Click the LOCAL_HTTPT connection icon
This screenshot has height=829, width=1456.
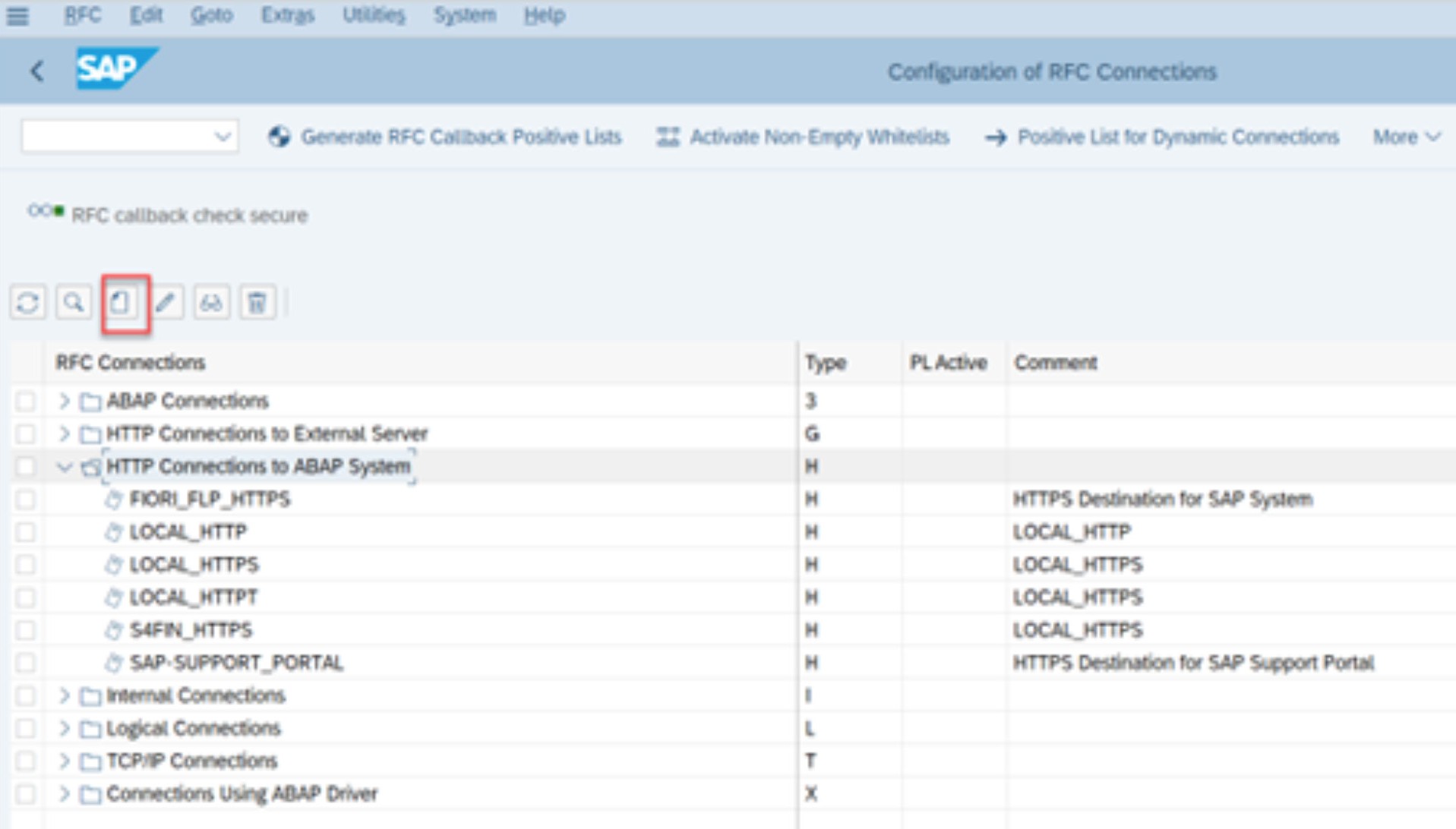click(x=114, y=597)
